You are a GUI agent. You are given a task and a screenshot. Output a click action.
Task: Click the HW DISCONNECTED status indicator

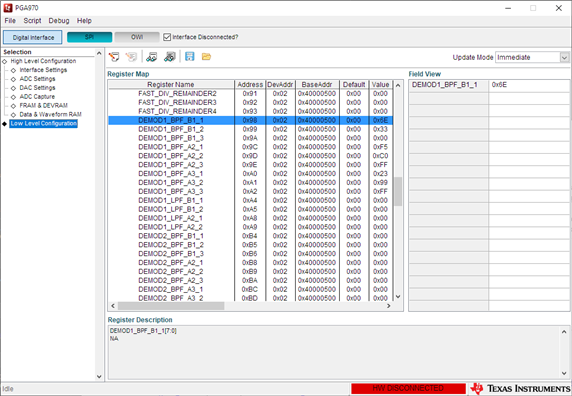click(408, 389)
